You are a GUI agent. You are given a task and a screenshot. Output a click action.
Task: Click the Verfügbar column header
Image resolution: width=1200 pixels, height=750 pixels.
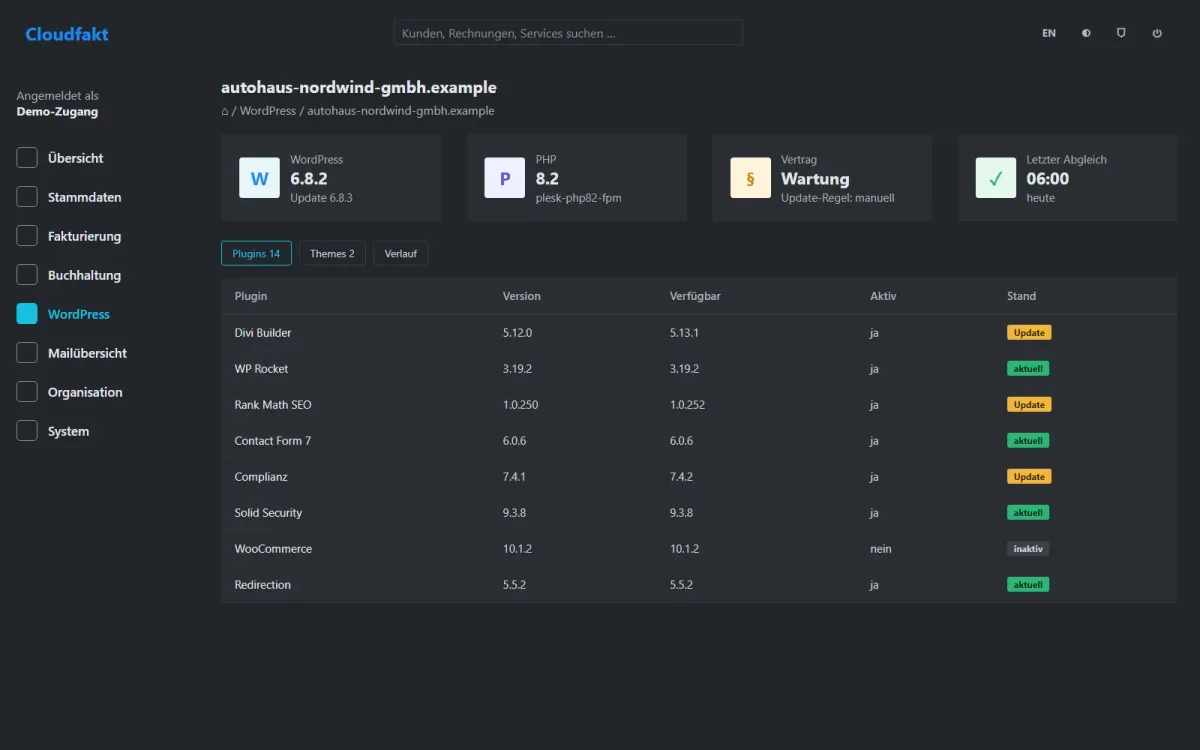click(x=696, y=296)
